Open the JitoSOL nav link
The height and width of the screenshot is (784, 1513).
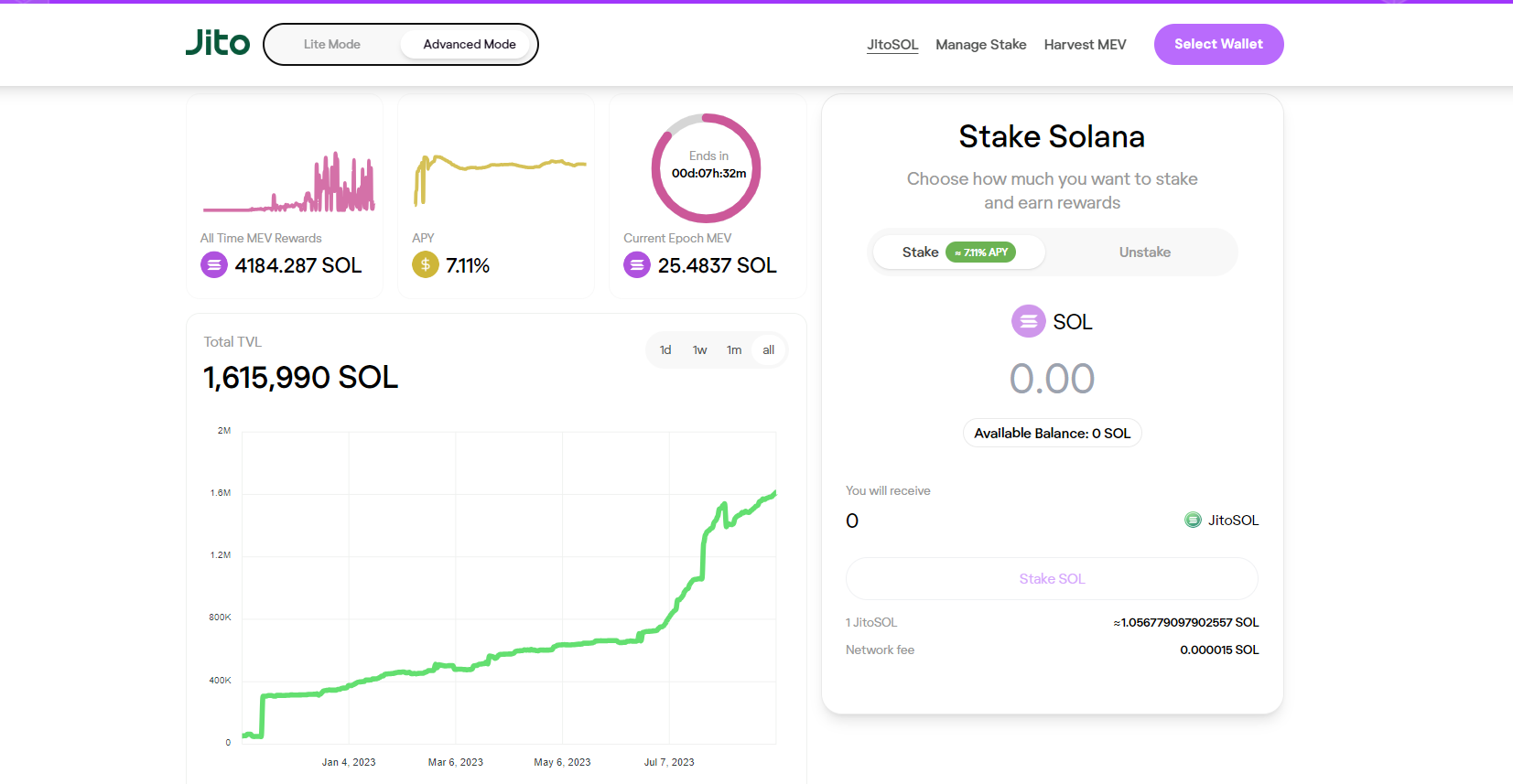pyautogui.click(x=892, y=44)
